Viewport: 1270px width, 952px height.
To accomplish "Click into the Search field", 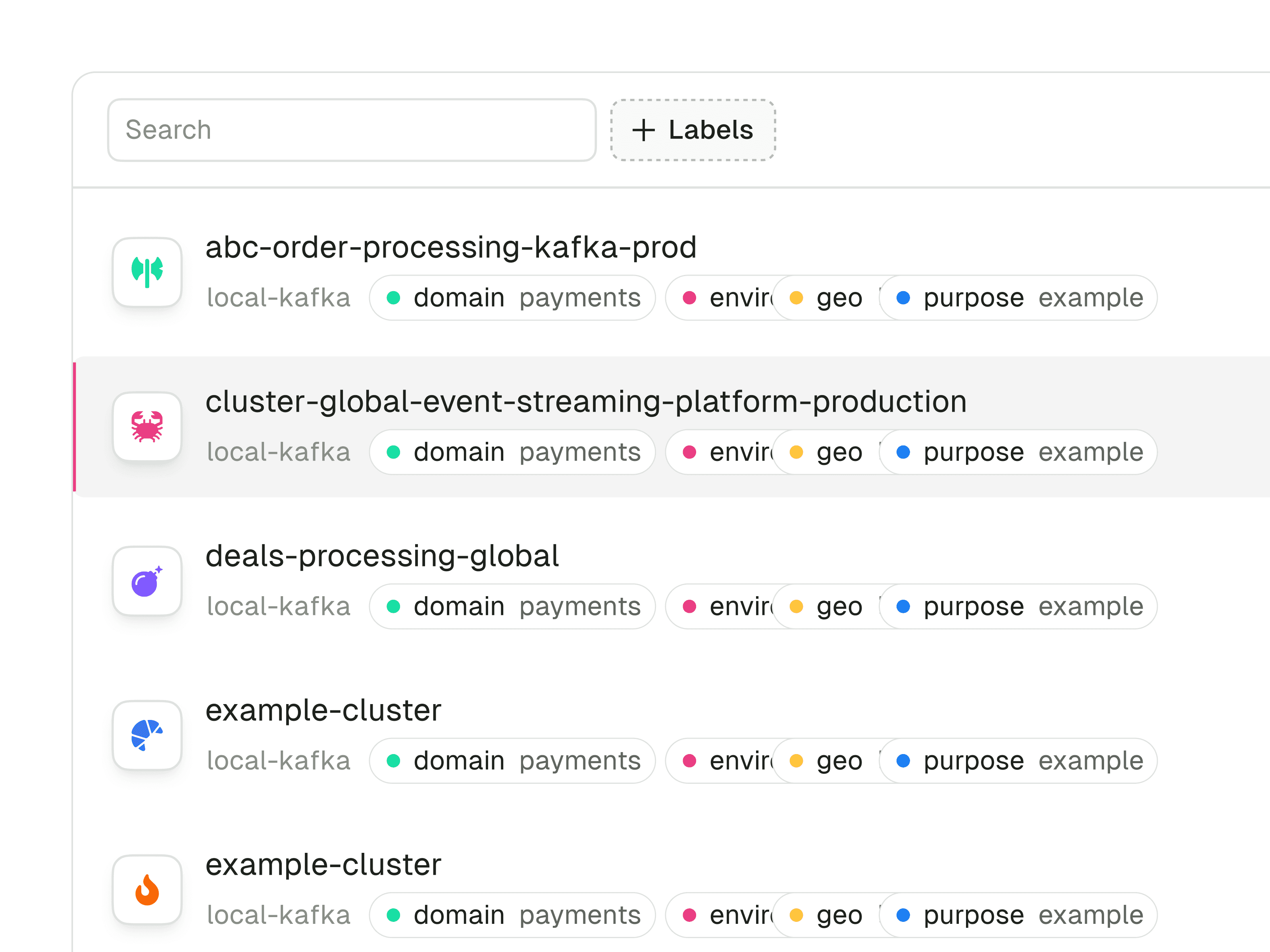I will click(351, 130).
